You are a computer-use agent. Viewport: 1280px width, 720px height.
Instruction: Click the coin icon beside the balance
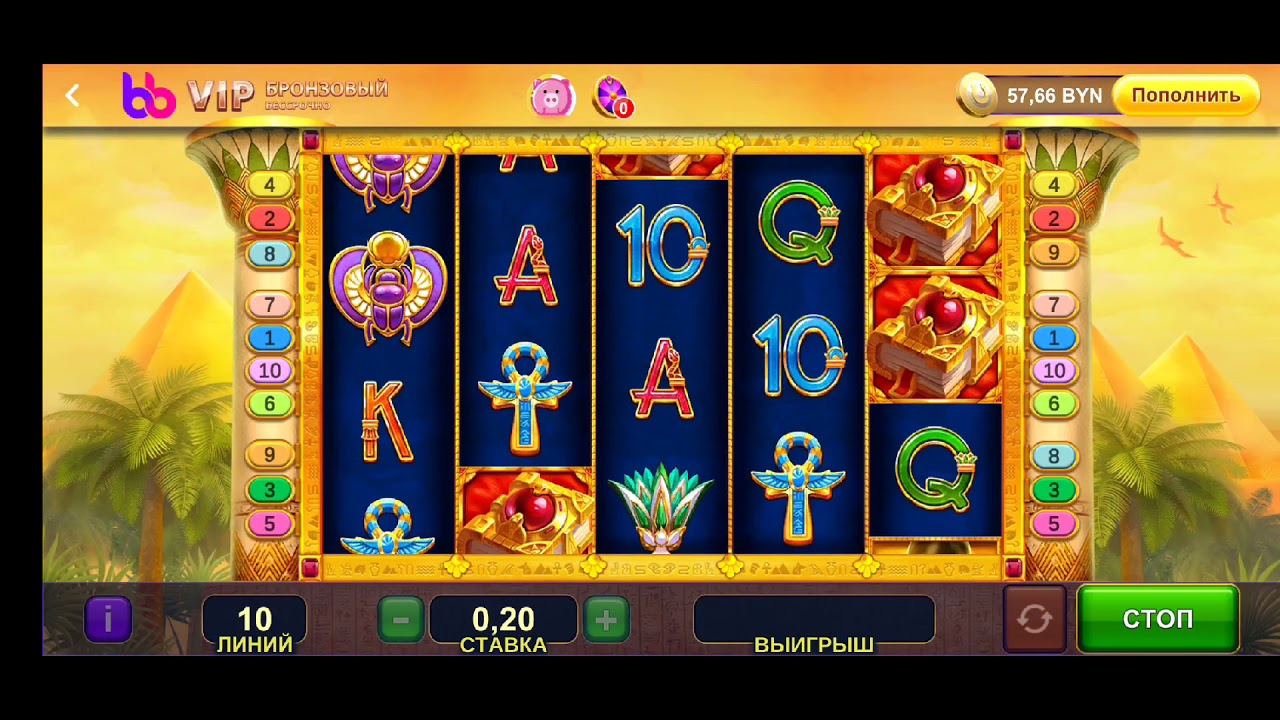pos(977,96)
